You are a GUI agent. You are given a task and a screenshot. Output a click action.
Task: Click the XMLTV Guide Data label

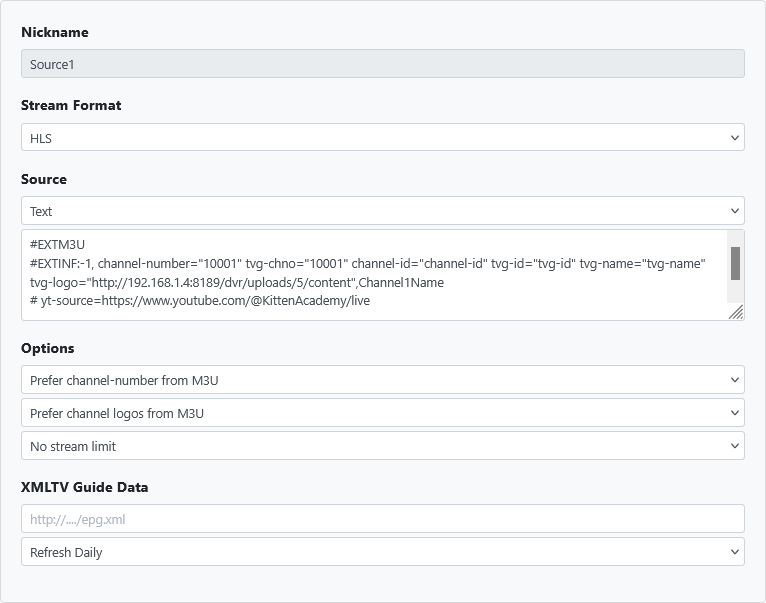click(83, 487)
